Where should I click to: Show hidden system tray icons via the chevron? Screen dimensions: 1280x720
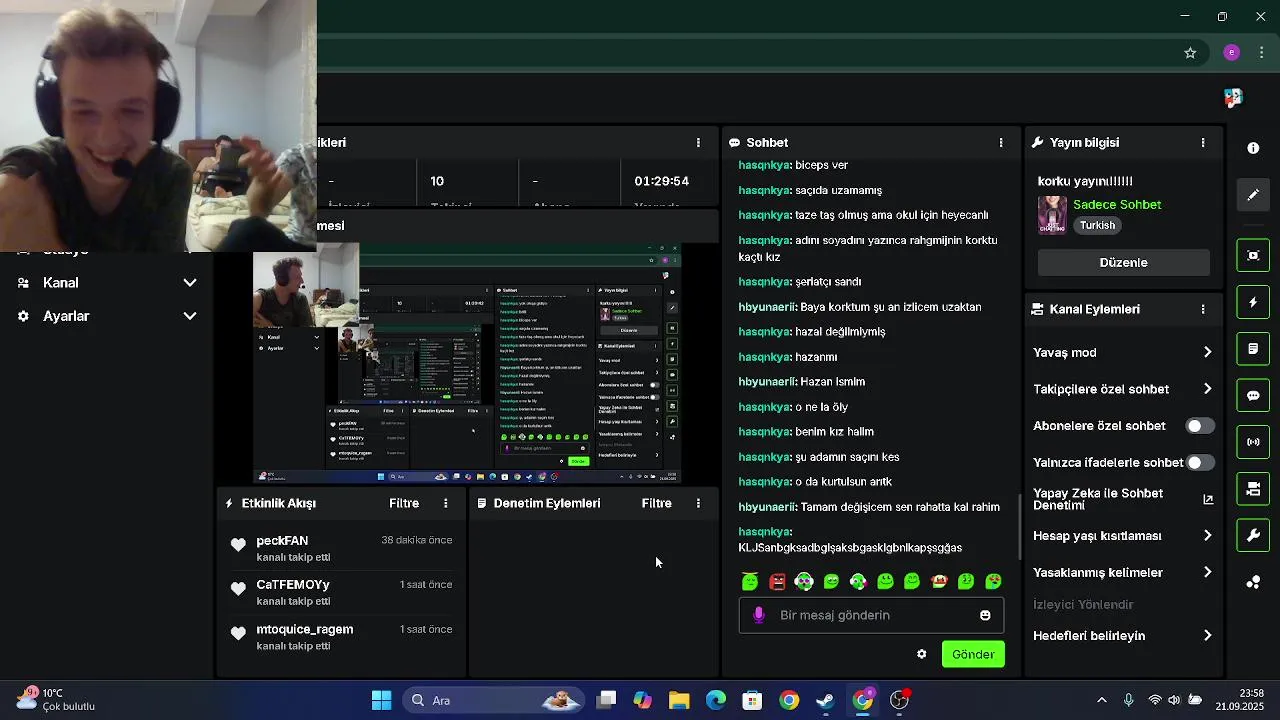1102,700
